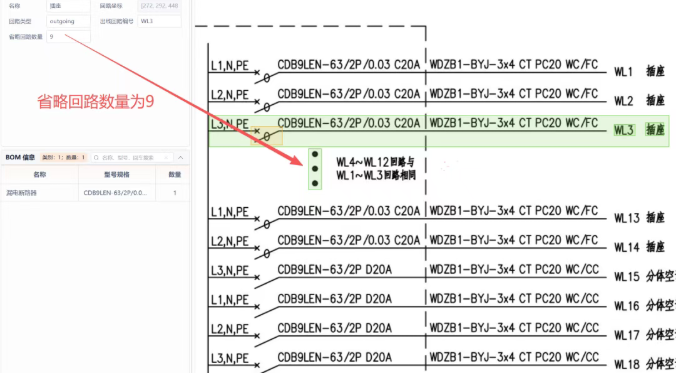682x388 pixels.
Task: Click the WL2 circuit number label
Action: 623,101
